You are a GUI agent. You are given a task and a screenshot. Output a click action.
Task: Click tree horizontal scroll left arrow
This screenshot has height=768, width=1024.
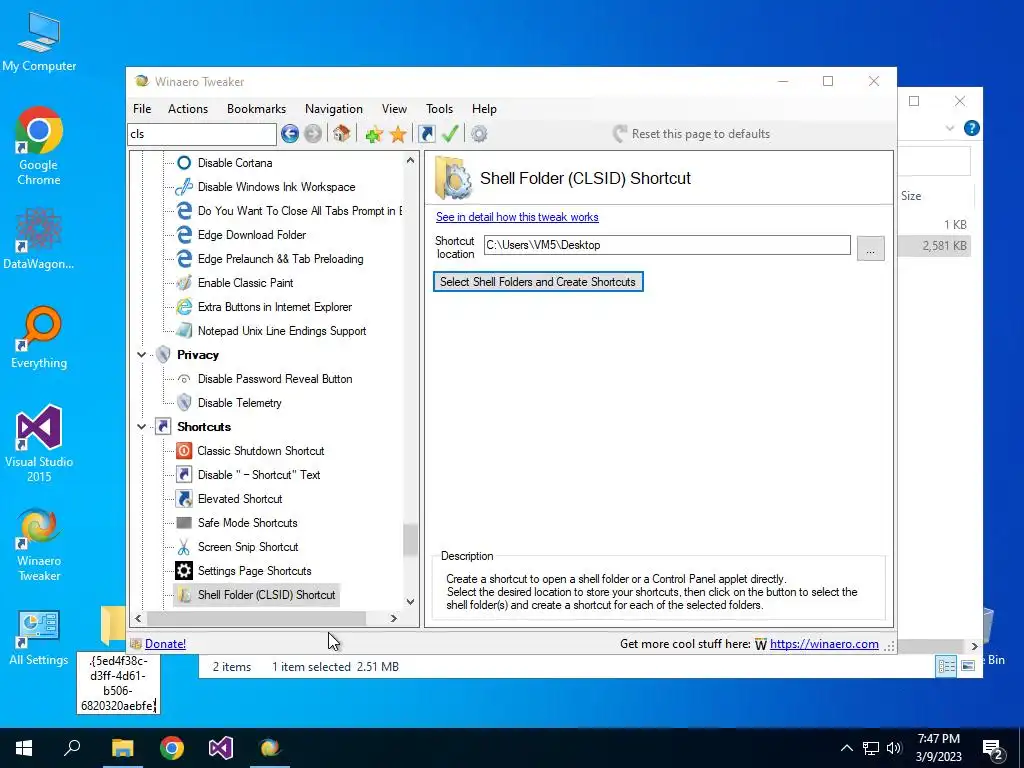pos(138,618)
